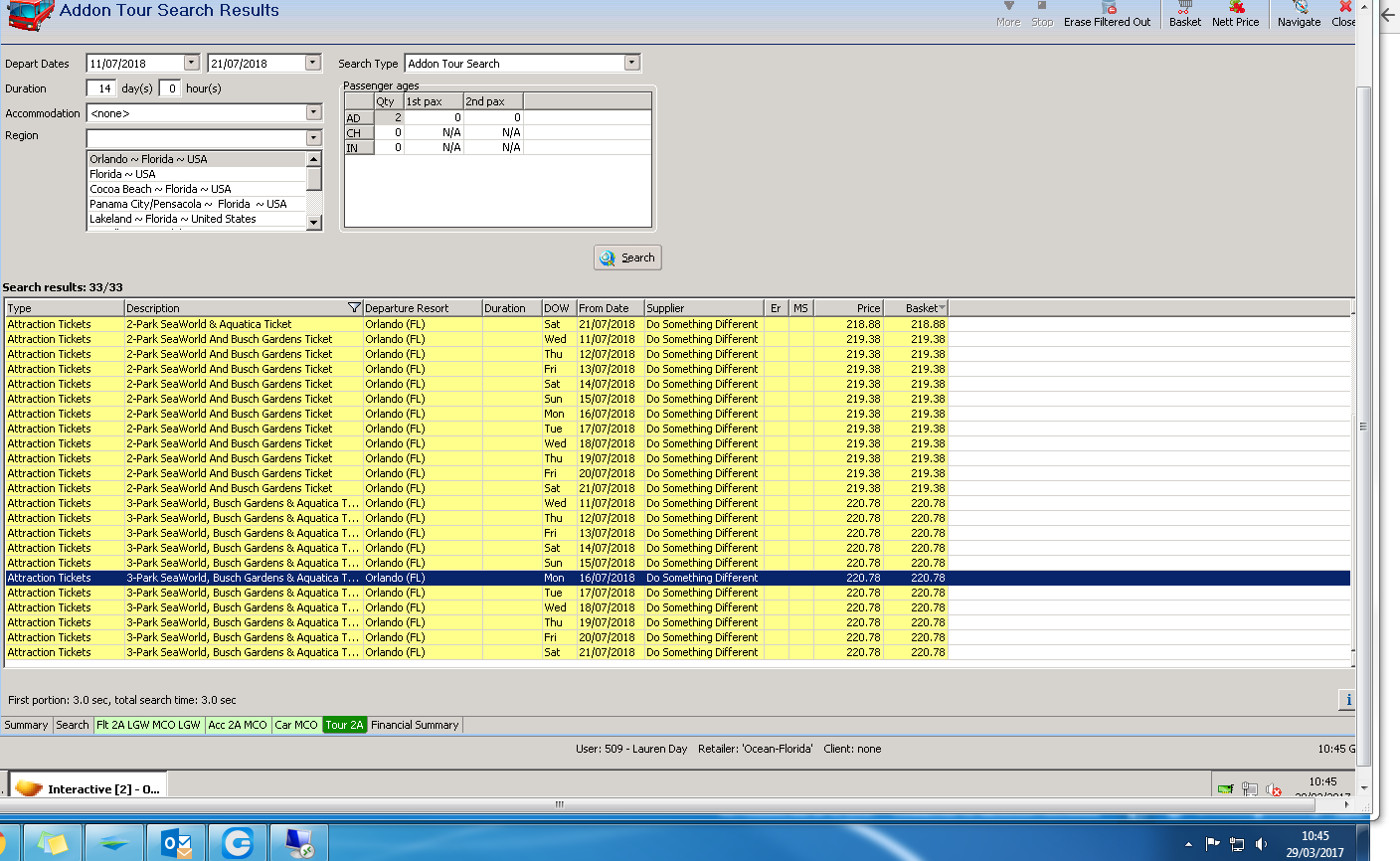The height and width of the screenshot is (861, 1400).
Task: Click the volume icon in system tray
Action: click(x=1261, y=844)
